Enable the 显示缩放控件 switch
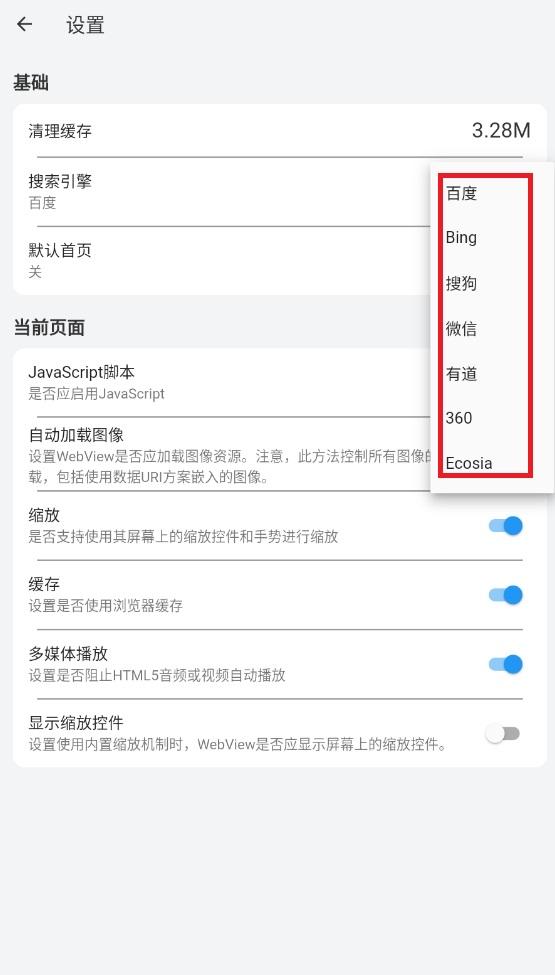The image size is (555, 975). point(503,734)
